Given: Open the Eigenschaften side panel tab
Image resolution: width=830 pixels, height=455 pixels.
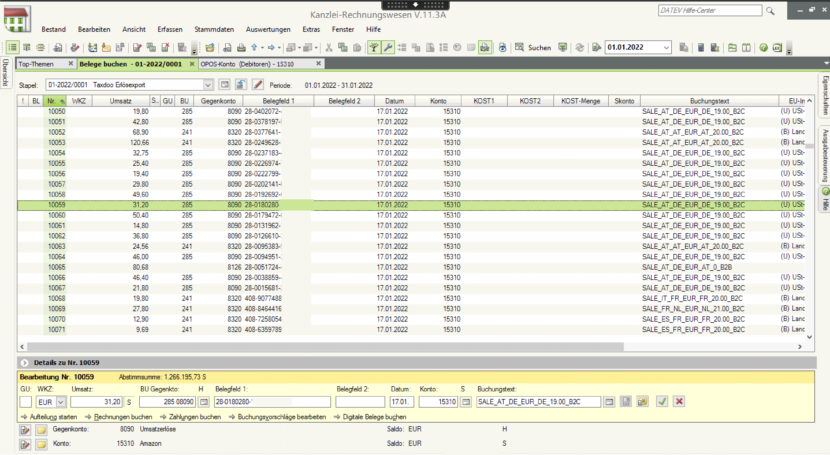Looking at the screenshot, I should pyautogui.click(x=825, y=96).
